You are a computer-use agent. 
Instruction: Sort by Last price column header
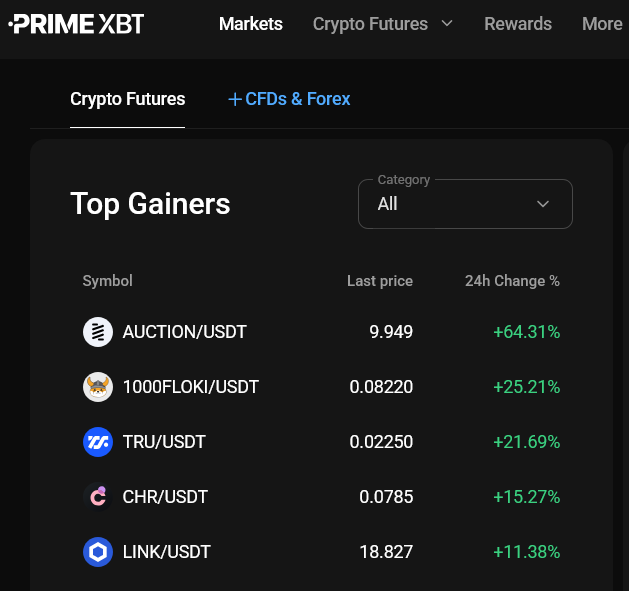point(380,281)
